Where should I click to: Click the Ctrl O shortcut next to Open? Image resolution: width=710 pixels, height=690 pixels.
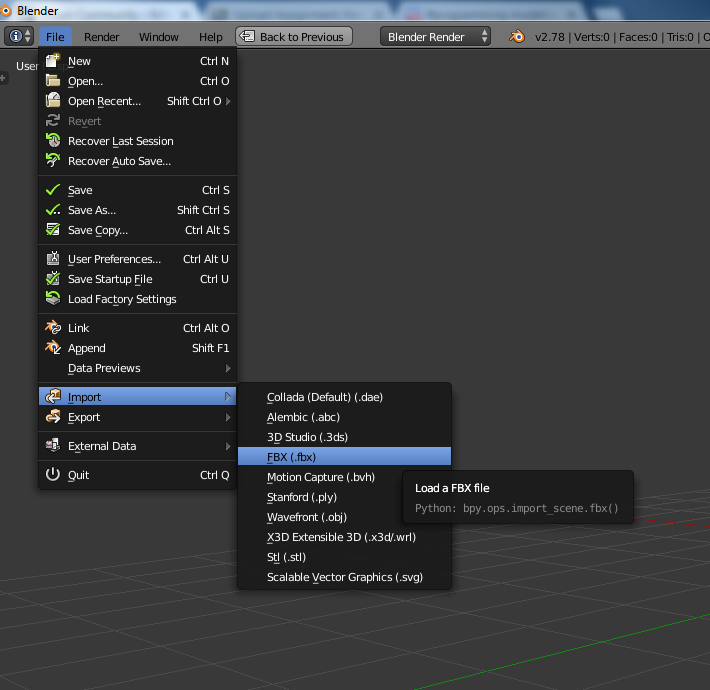[x=214, y=81]
